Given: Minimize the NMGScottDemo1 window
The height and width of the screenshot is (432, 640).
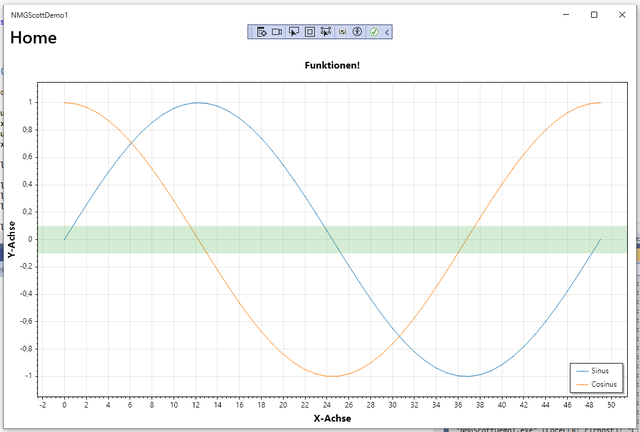Looking at the screenshot, I should pyautogui.click(x=566, y=15).
